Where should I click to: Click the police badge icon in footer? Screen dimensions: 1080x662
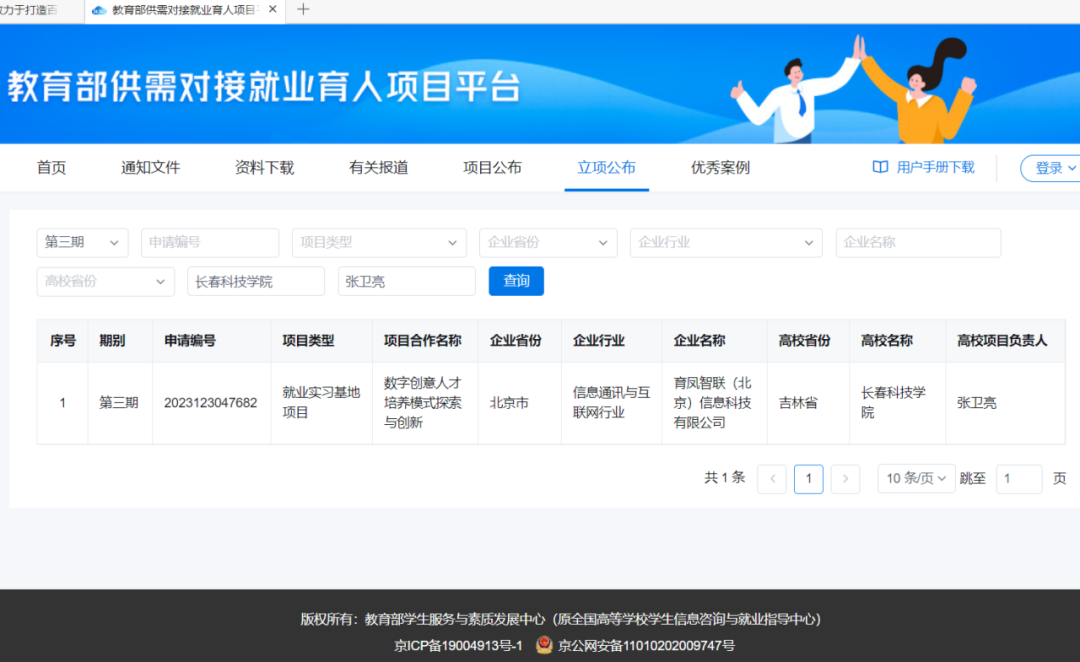point(544,645)
